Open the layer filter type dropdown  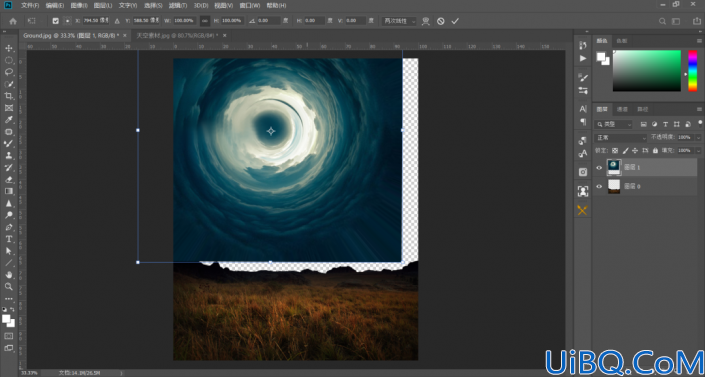[x=613, y=124]
